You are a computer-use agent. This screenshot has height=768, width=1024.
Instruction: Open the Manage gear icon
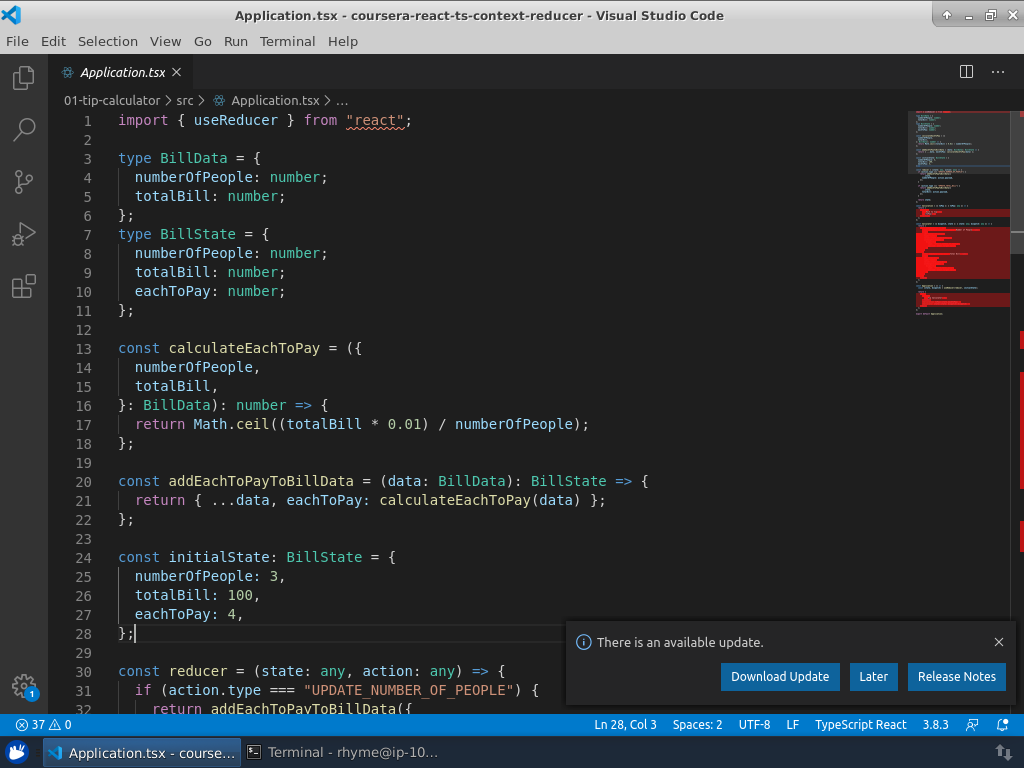[x=24, y=686]
